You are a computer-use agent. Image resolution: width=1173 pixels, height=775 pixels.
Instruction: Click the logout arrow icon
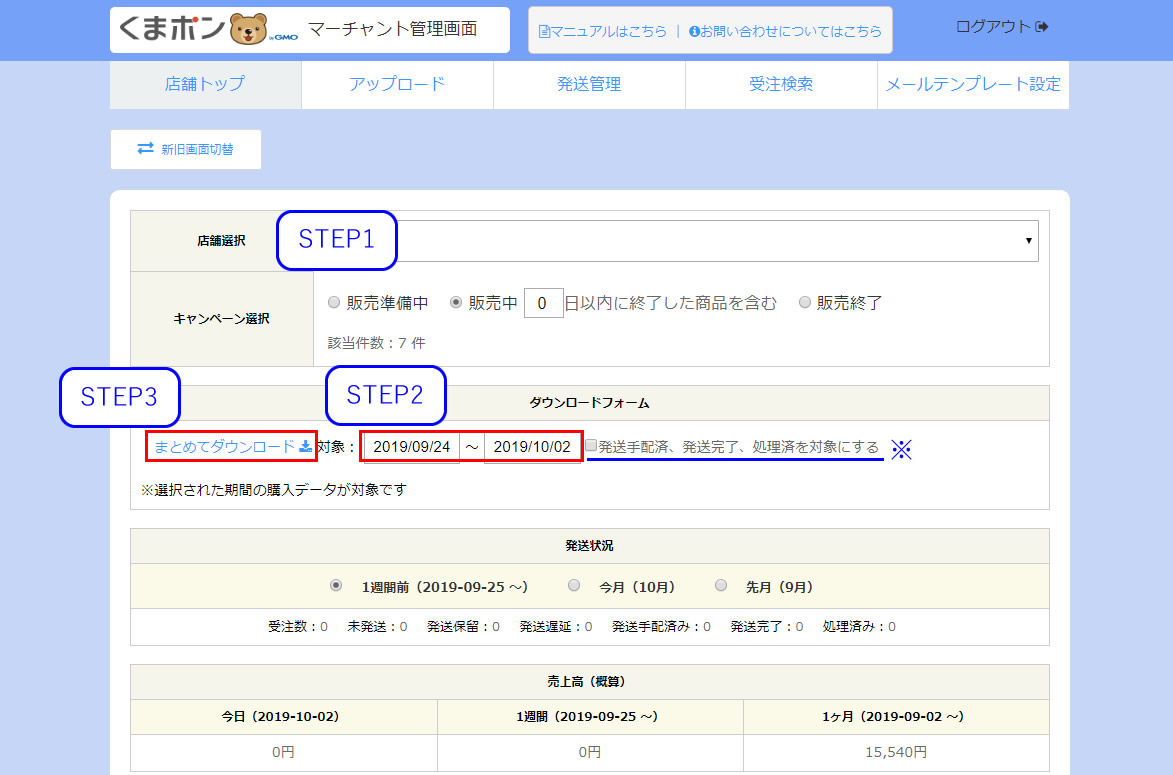coord(1042,26)
